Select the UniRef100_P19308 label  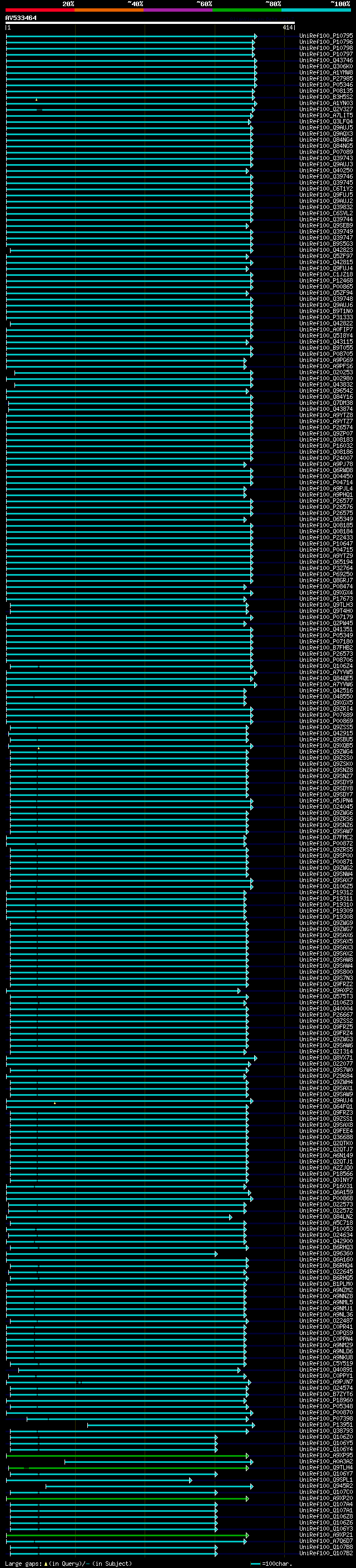[326, 917]
